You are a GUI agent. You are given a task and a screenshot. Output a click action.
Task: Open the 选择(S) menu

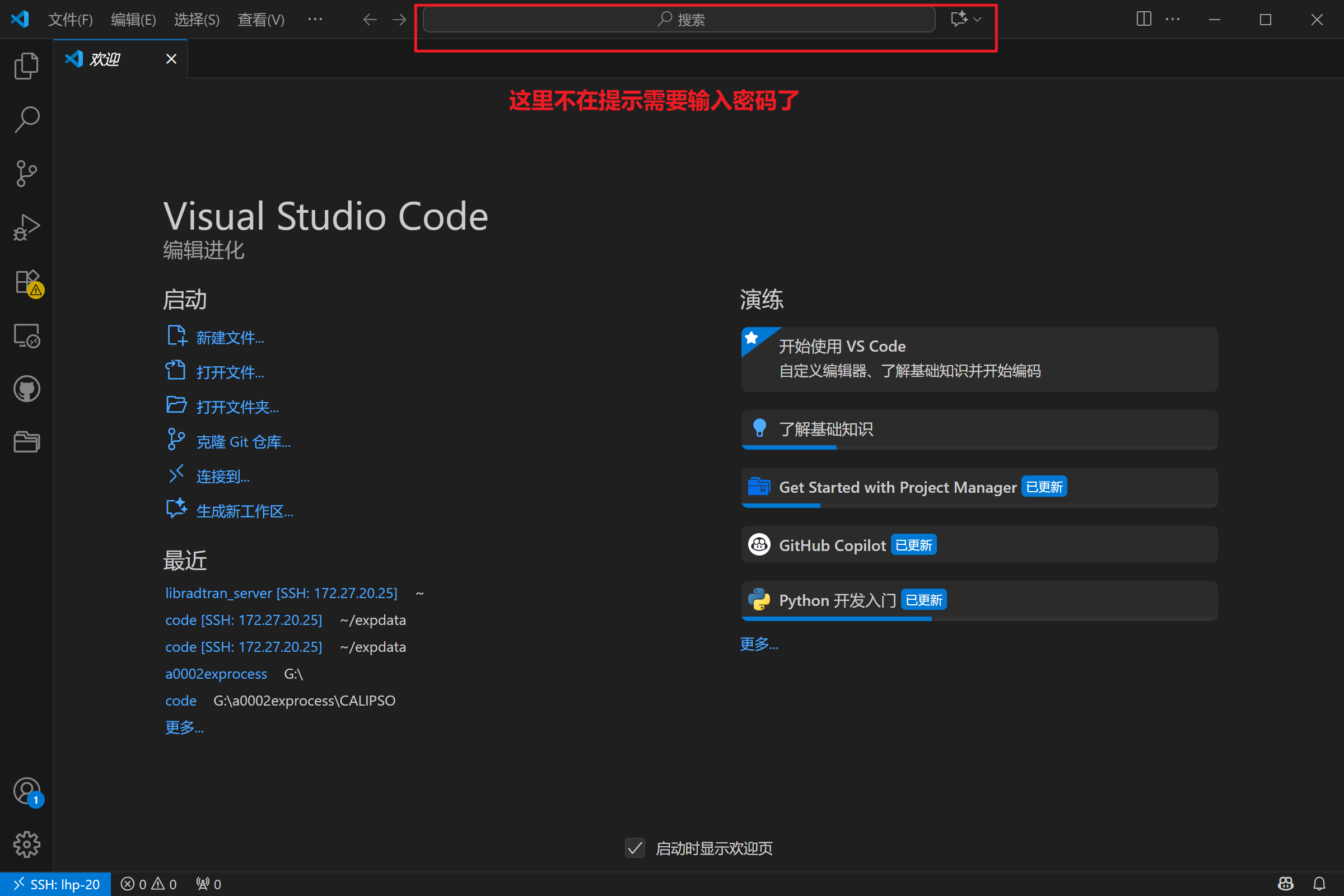point(197,20)
